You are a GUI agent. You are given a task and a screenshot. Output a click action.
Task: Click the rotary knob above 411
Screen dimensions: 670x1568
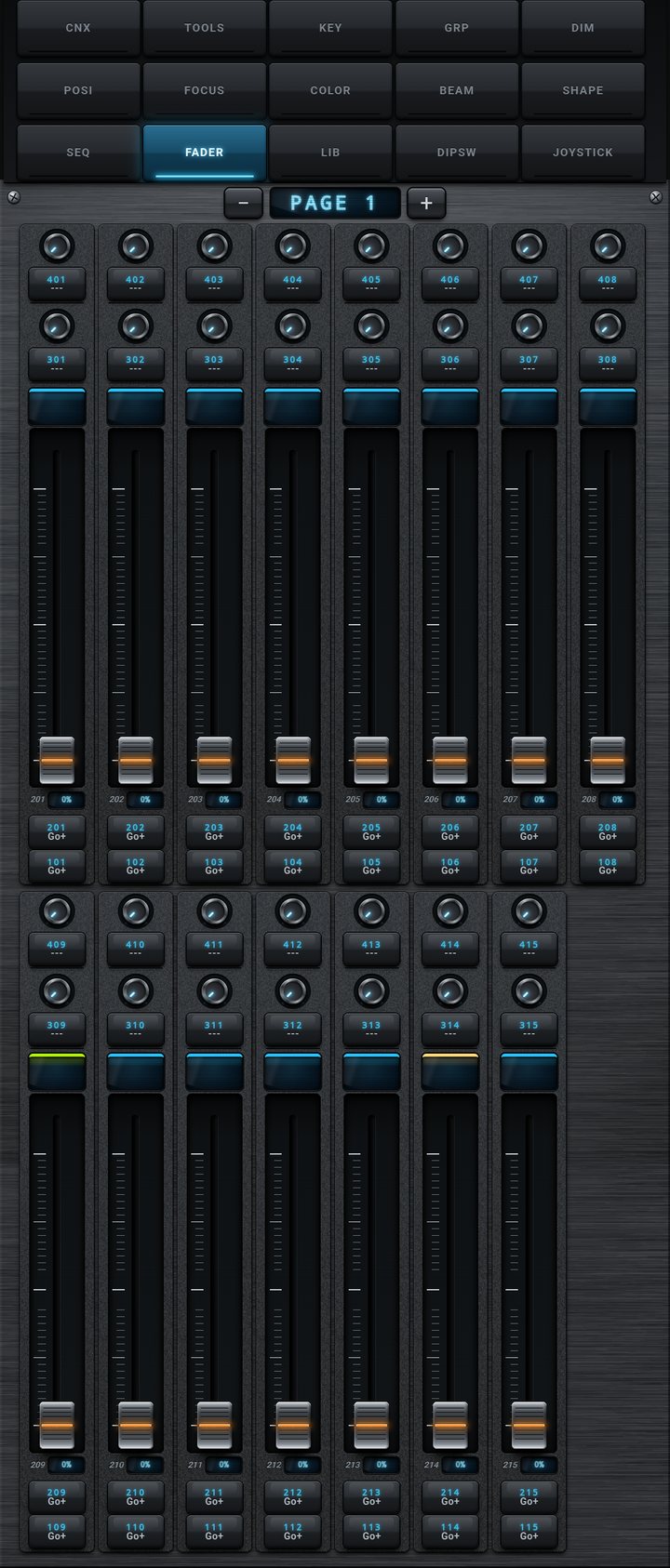(214, 911)
